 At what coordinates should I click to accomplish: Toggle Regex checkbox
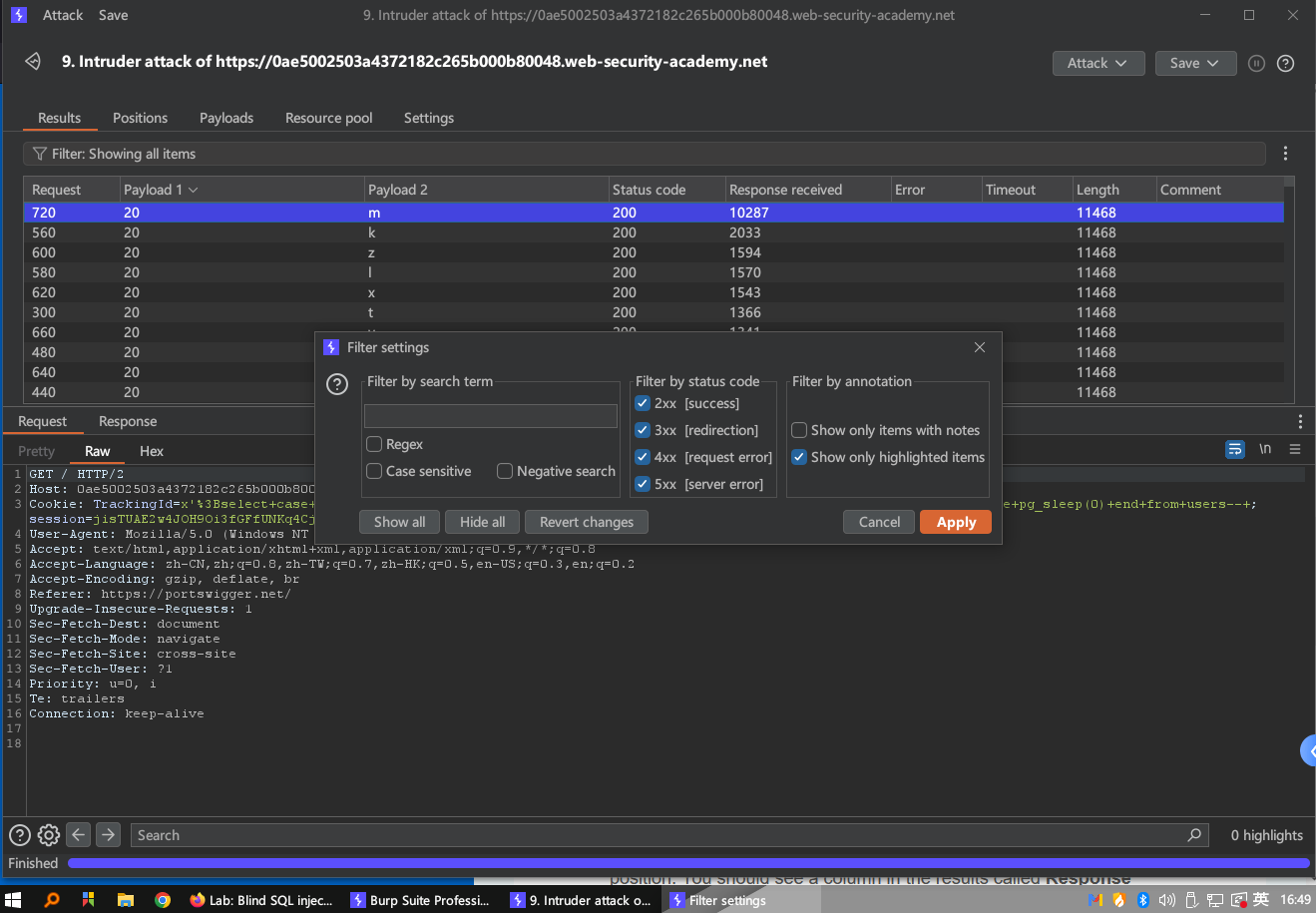(x=374, y=444)
